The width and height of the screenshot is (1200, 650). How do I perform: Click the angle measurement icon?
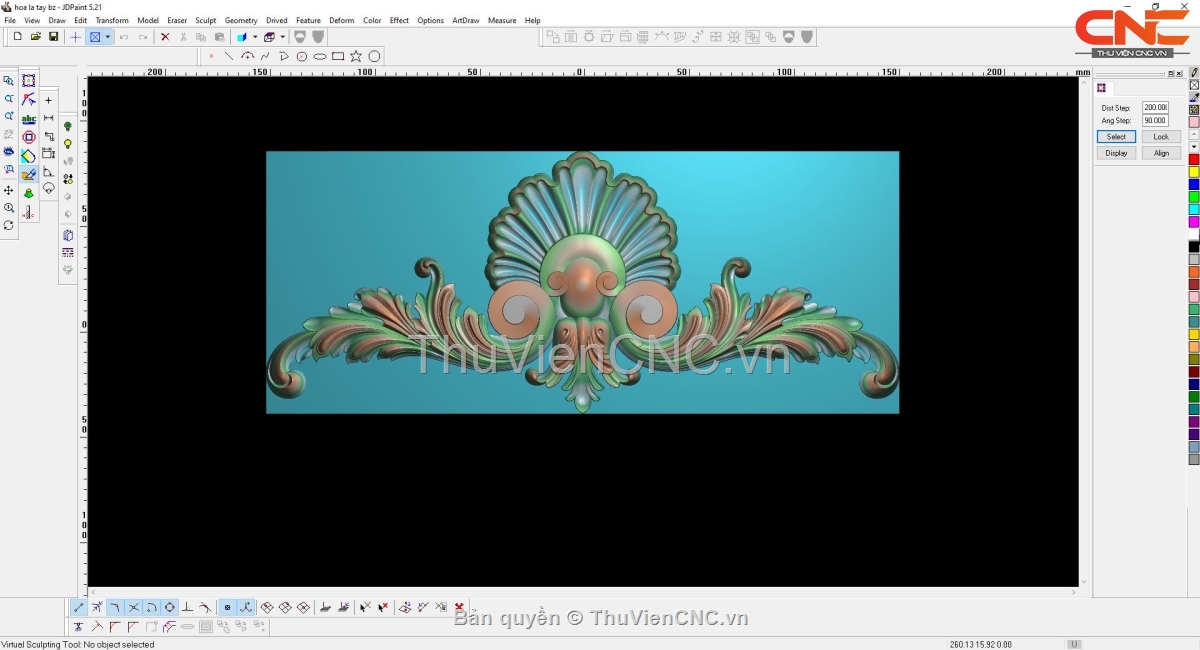coord(48,172)
